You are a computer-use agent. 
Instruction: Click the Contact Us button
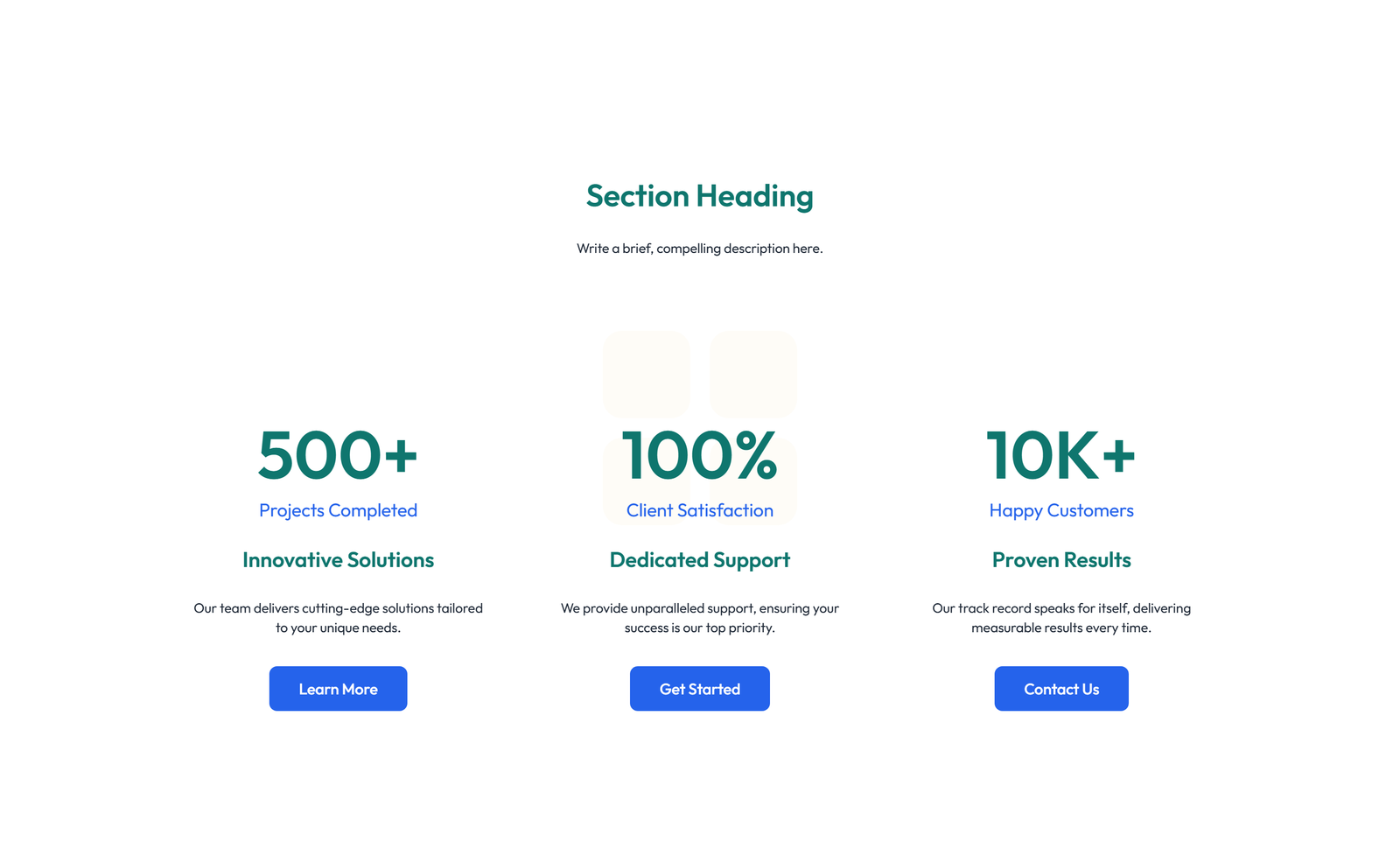coord(1060,689)
